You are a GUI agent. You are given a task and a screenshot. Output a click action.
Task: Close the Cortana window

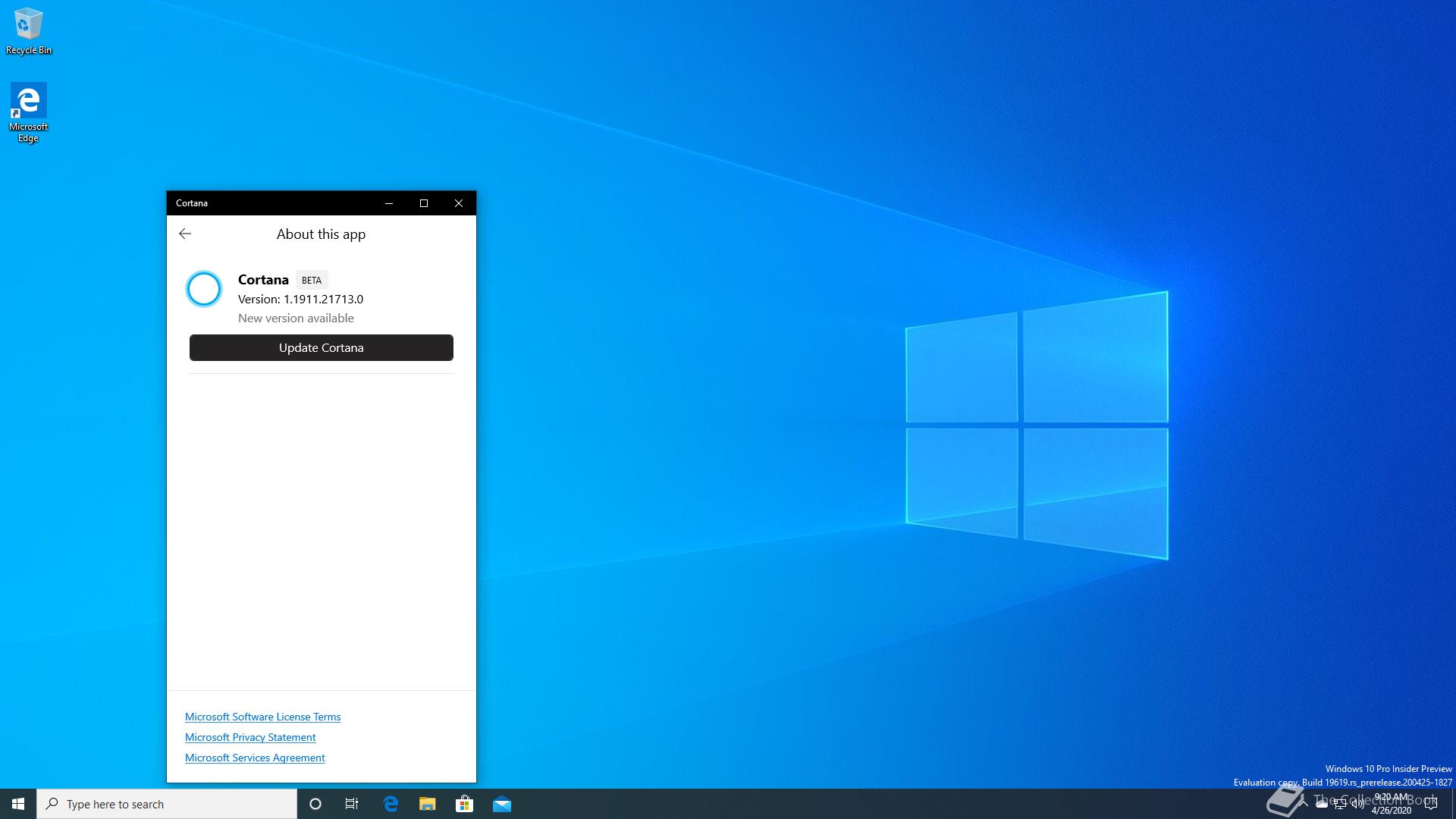pos(459,203)
